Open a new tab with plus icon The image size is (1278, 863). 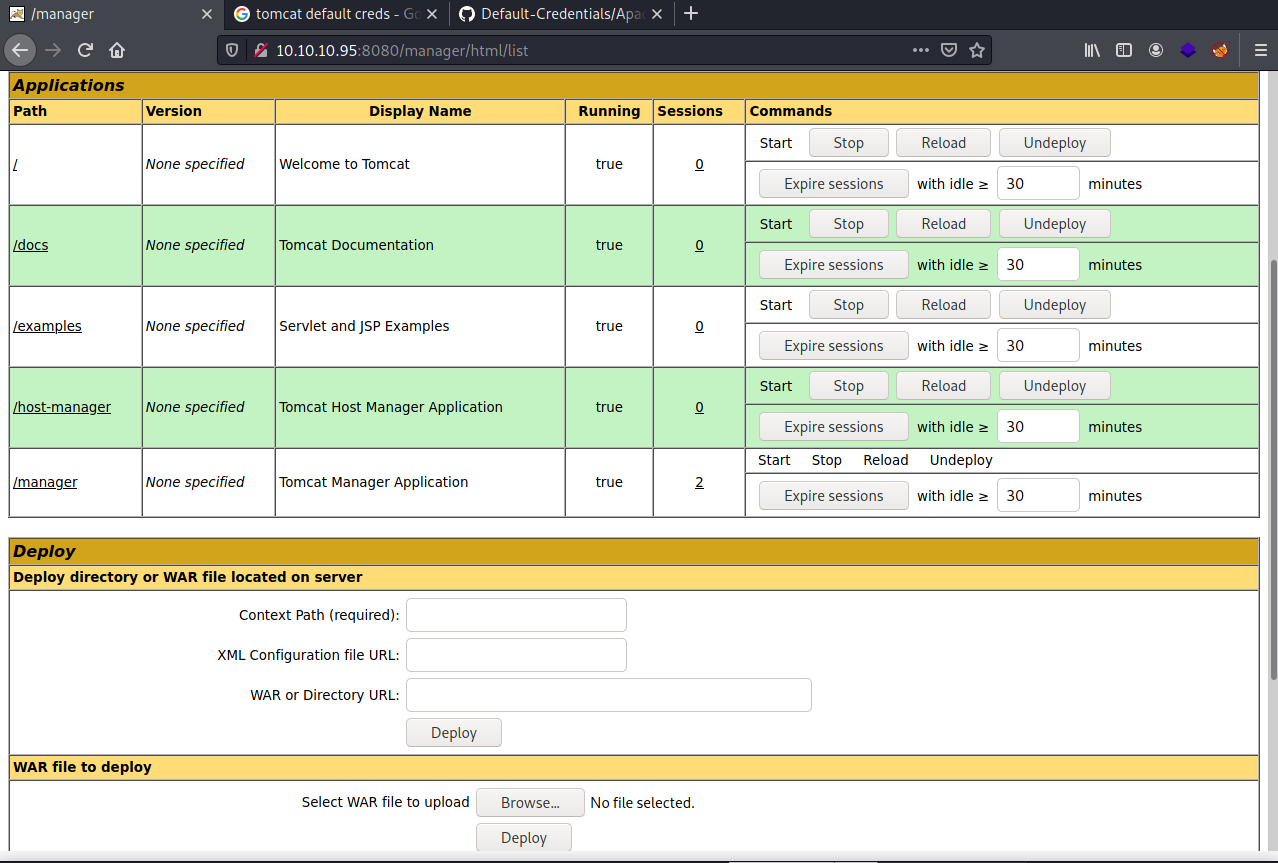(x=690, y=14)
